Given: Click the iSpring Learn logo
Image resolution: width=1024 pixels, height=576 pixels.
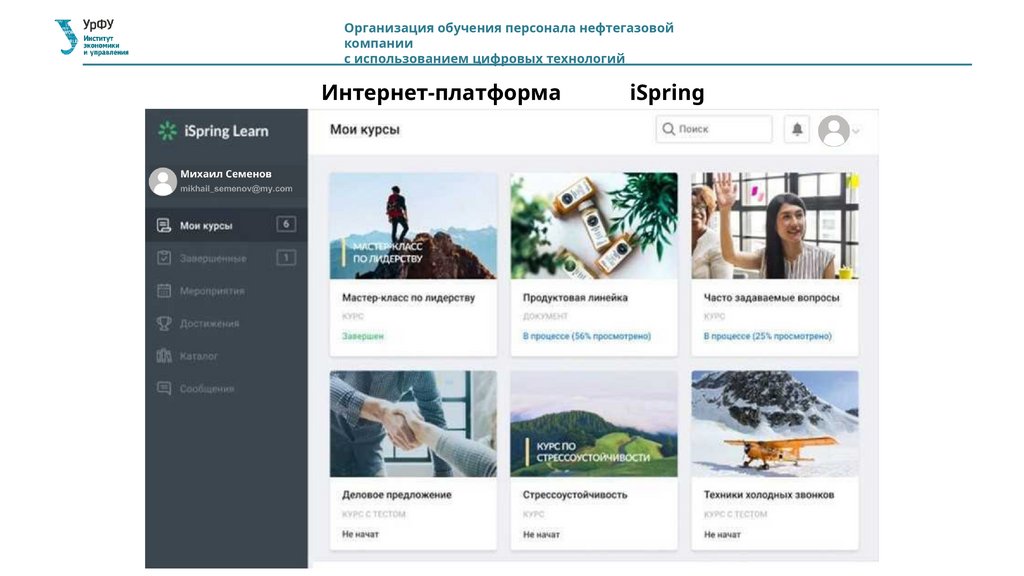Looking at the screenshot, I should (213, 131).
